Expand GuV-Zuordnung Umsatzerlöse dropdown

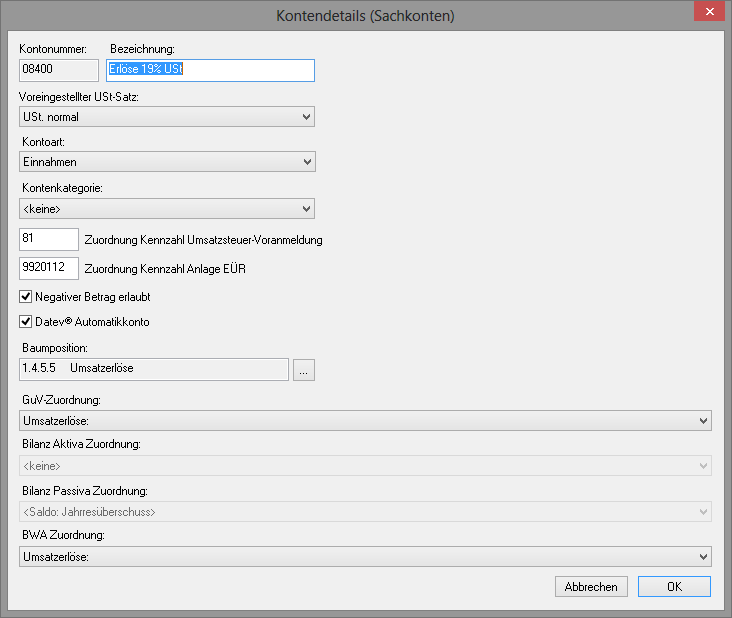point(365,421)
